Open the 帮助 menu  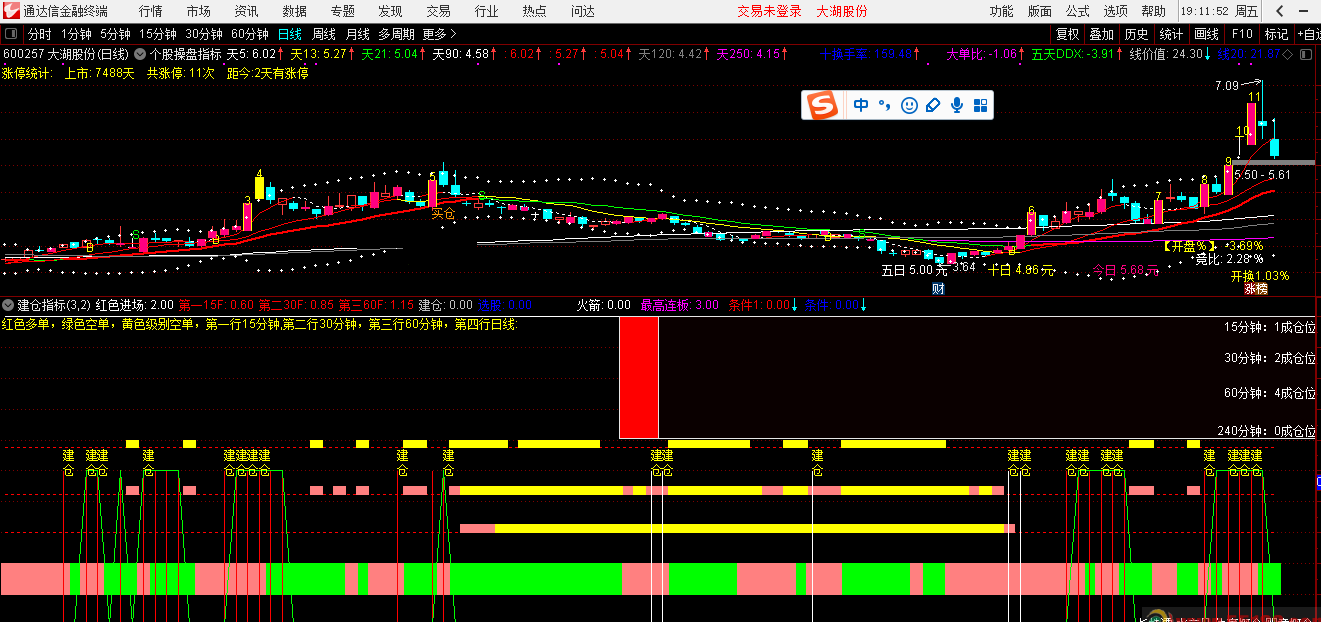coord(1153,11)
